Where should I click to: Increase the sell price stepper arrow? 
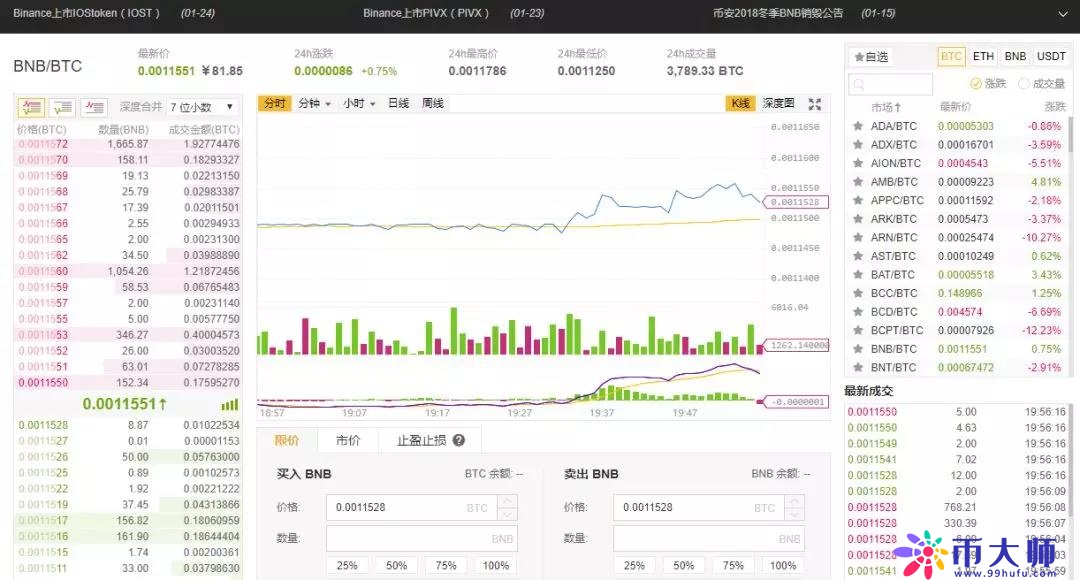(x=795, y=501)
